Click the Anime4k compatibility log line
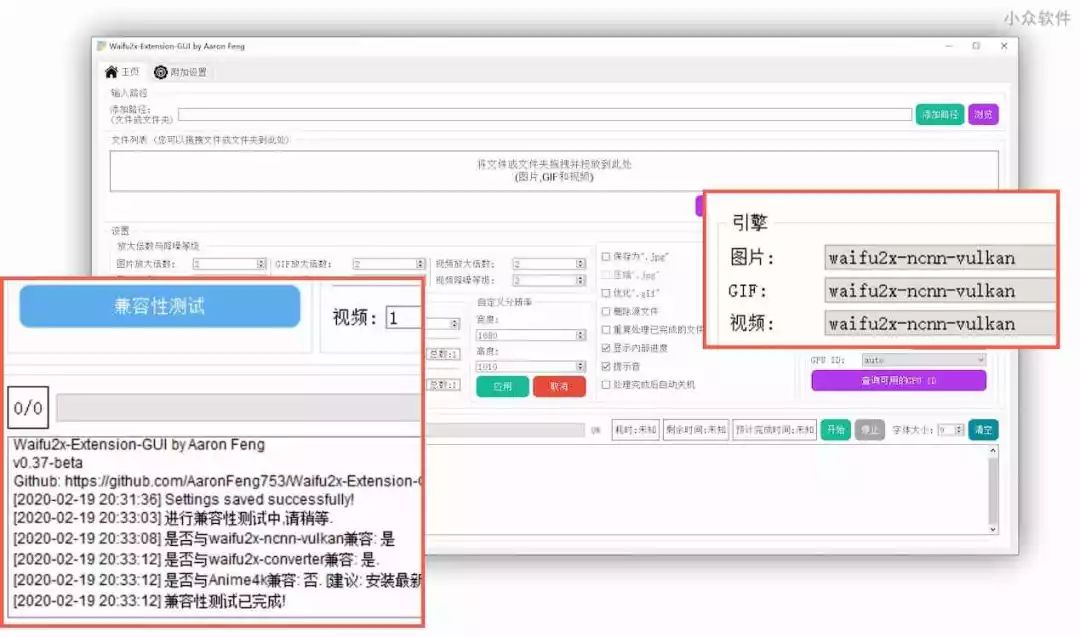Screen dimensions: 1080x637 217,581
